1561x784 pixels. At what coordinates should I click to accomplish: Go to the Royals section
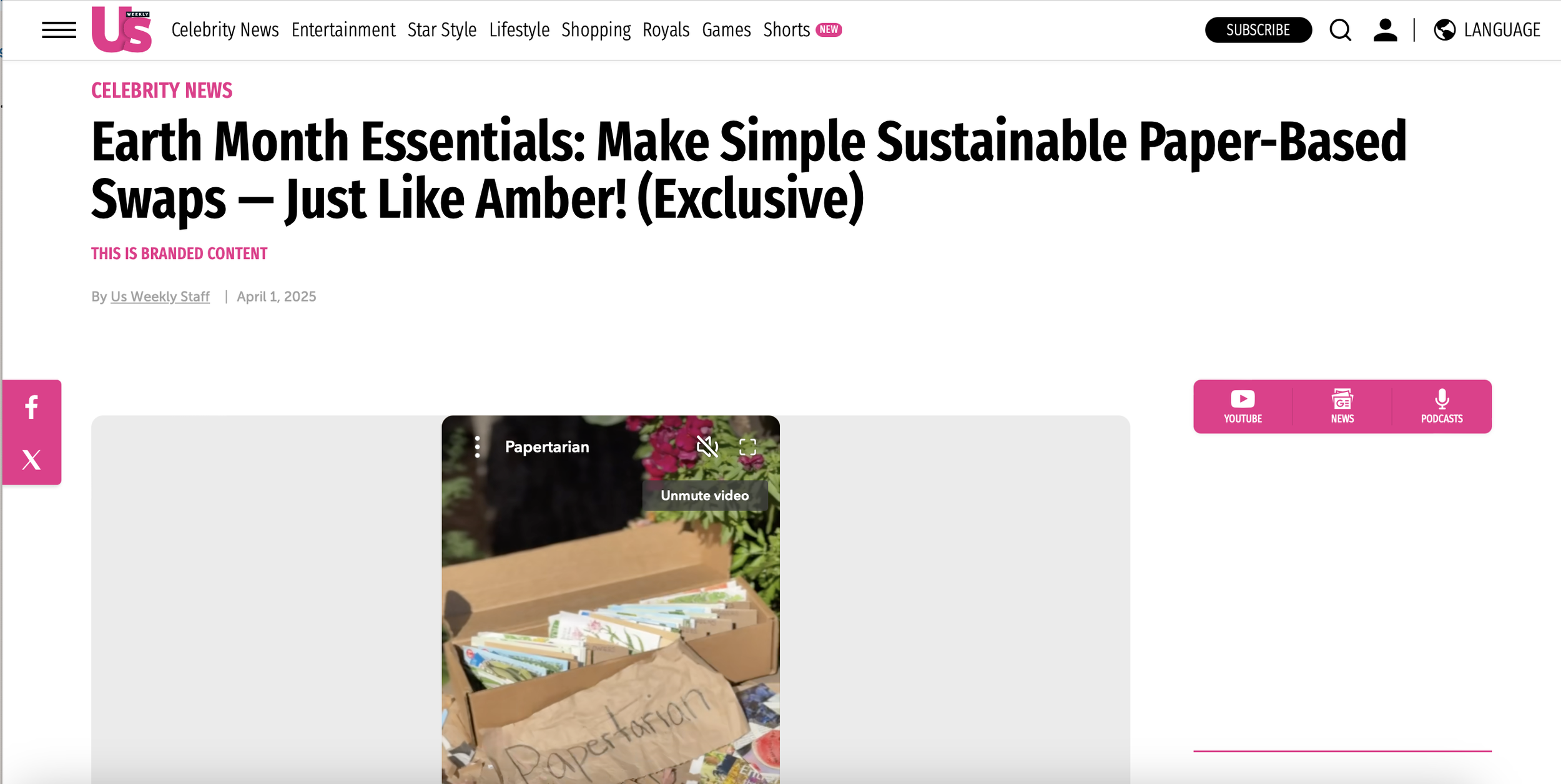666,30
